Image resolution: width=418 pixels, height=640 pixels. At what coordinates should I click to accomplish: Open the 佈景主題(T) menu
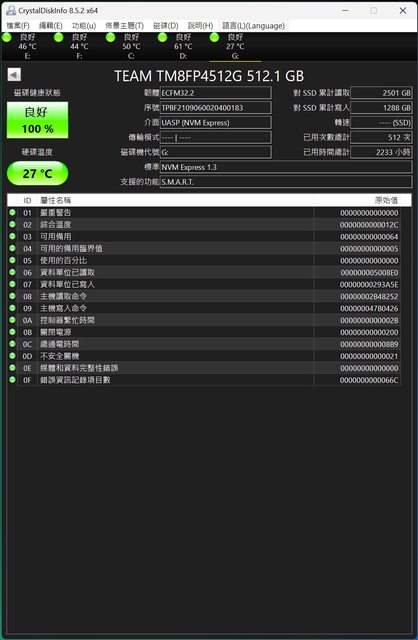point(125,26)
